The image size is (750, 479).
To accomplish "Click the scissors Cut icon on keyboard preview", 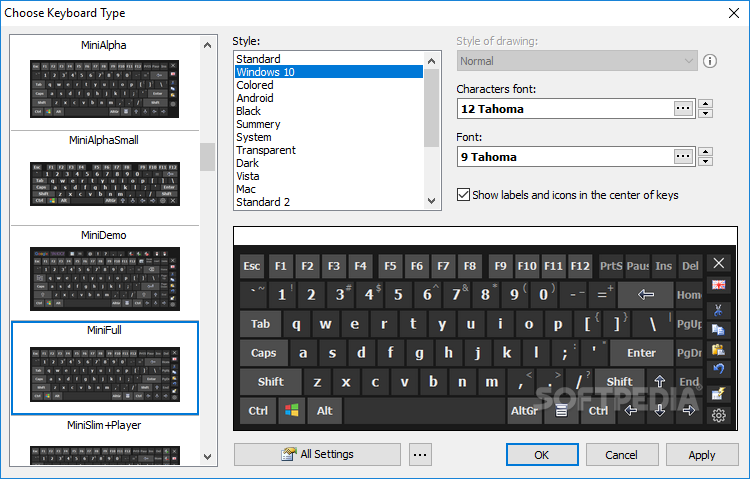I will (x=718, y=310).
